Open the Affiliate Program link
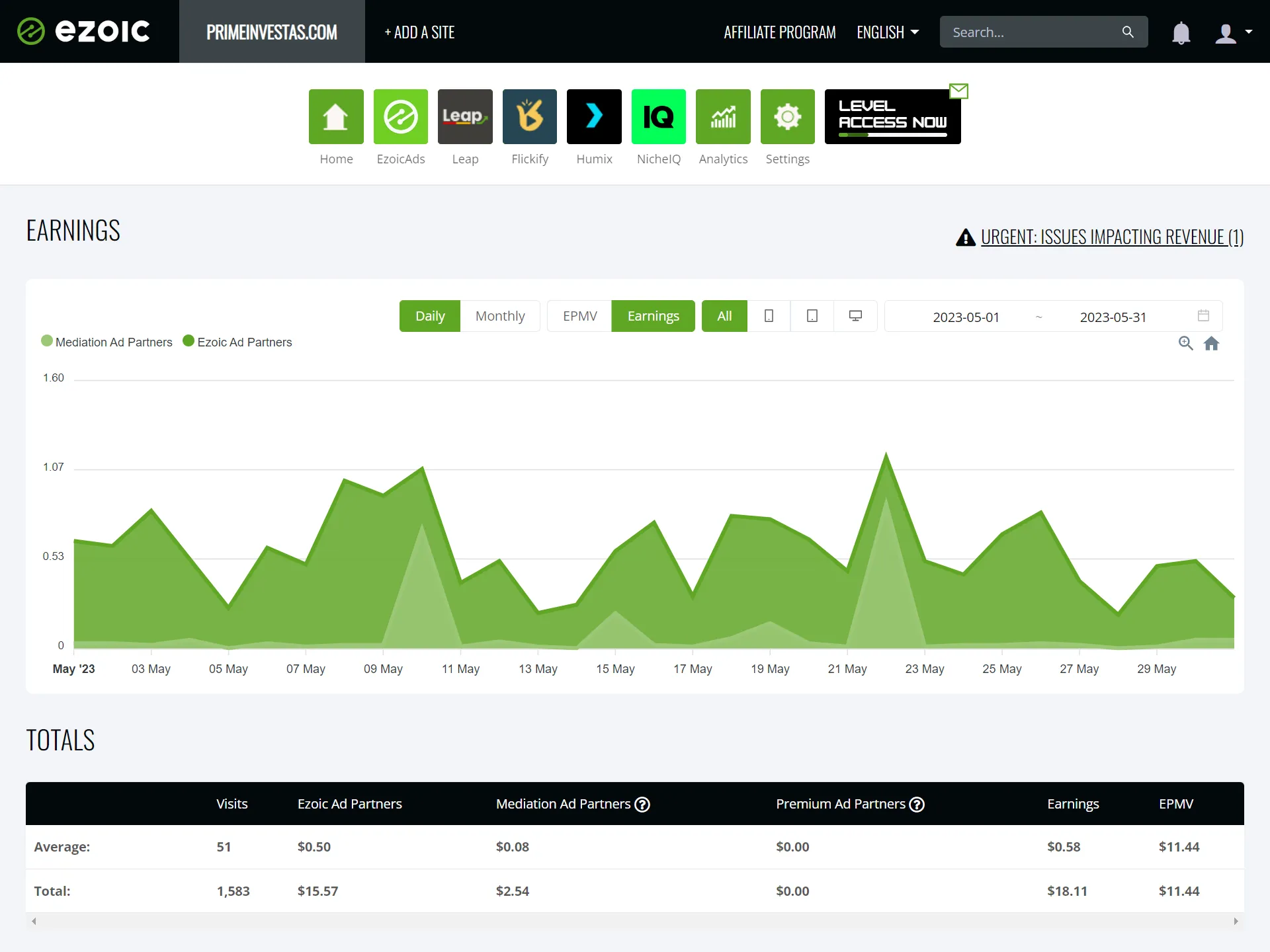This screenshot has height=952, width=1270. click(780, 32)
